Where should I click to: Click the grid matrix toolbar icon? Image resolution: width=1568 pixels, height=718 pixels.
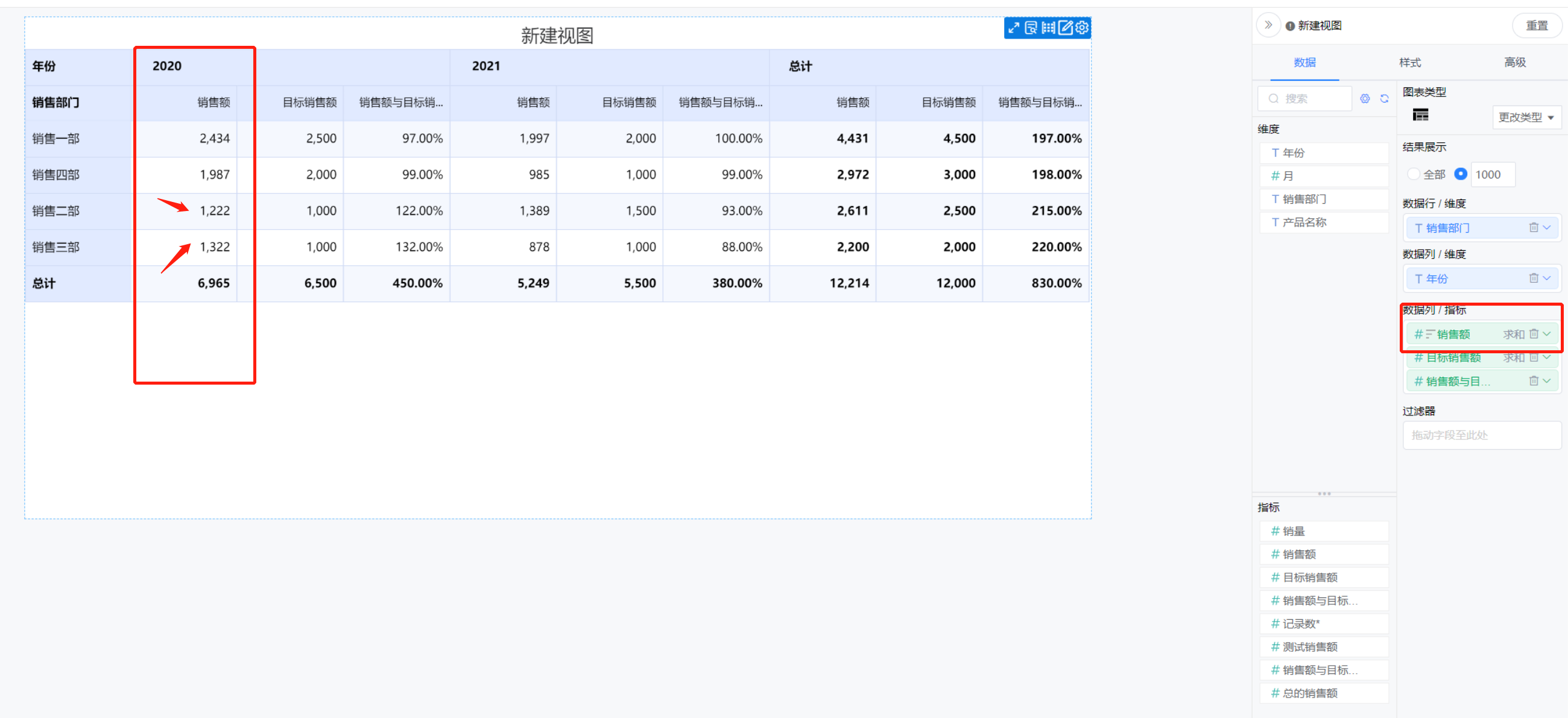pyautogui.click(x=1048, y=28)
